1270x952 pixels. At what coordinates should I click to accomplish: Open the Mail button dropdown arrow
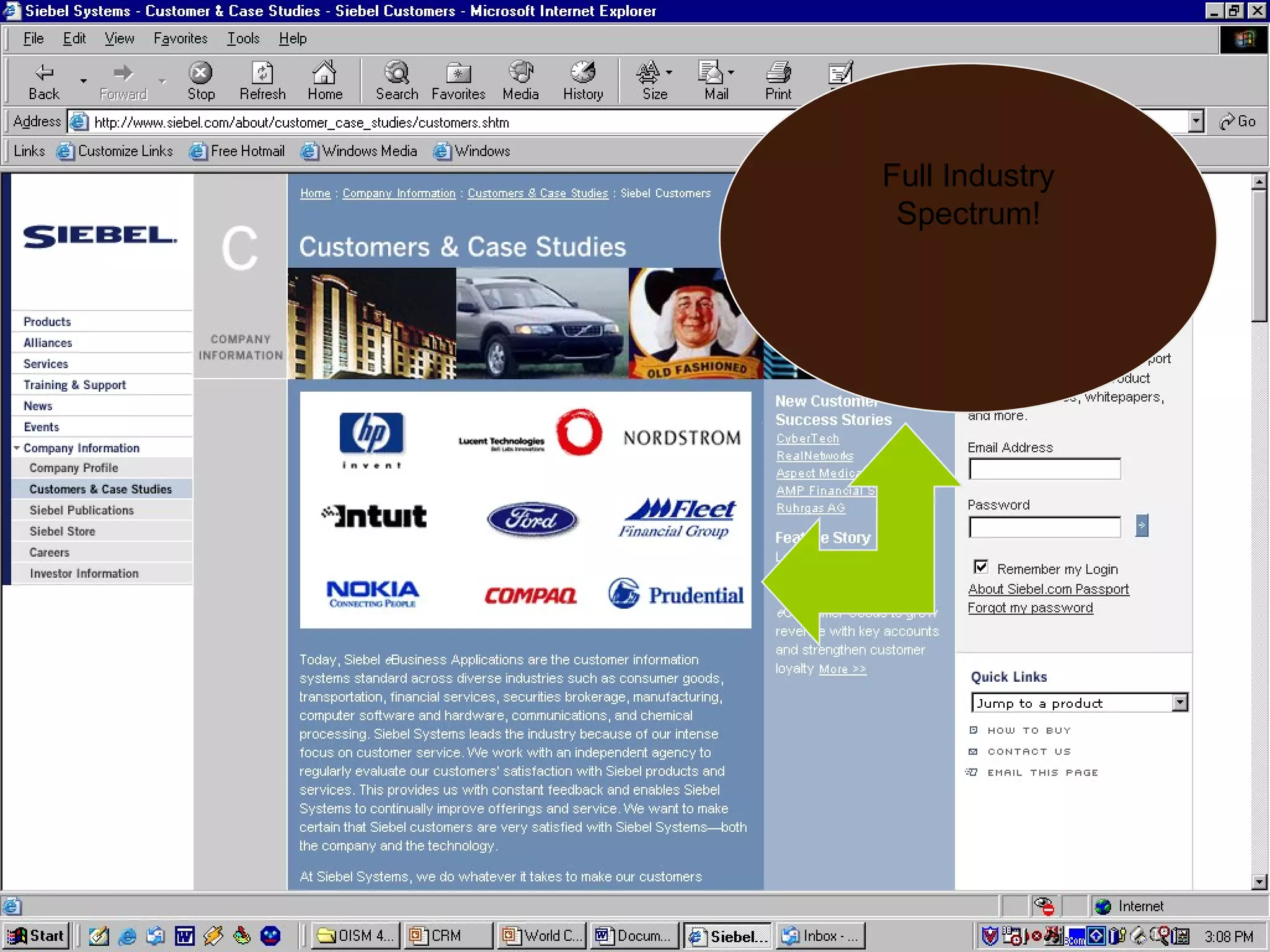[x=731, y=73]
